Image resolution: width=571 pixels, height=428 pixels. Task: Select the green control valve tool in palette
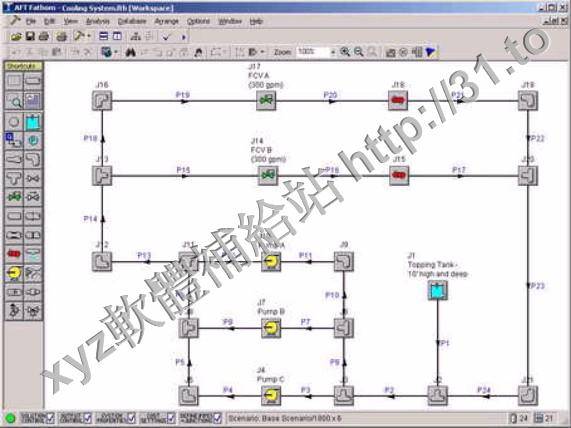click(14, 197)
